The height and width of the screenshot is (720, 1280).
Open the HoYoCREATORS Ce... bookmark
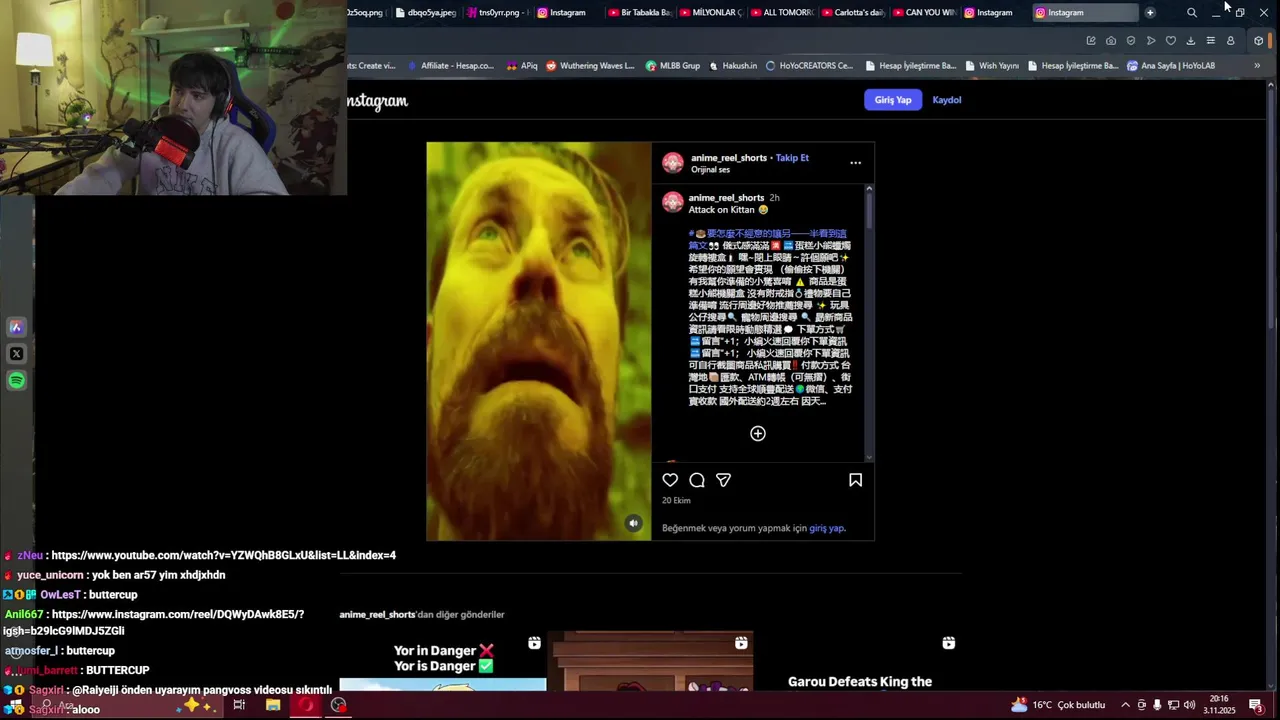pos(809,65)
